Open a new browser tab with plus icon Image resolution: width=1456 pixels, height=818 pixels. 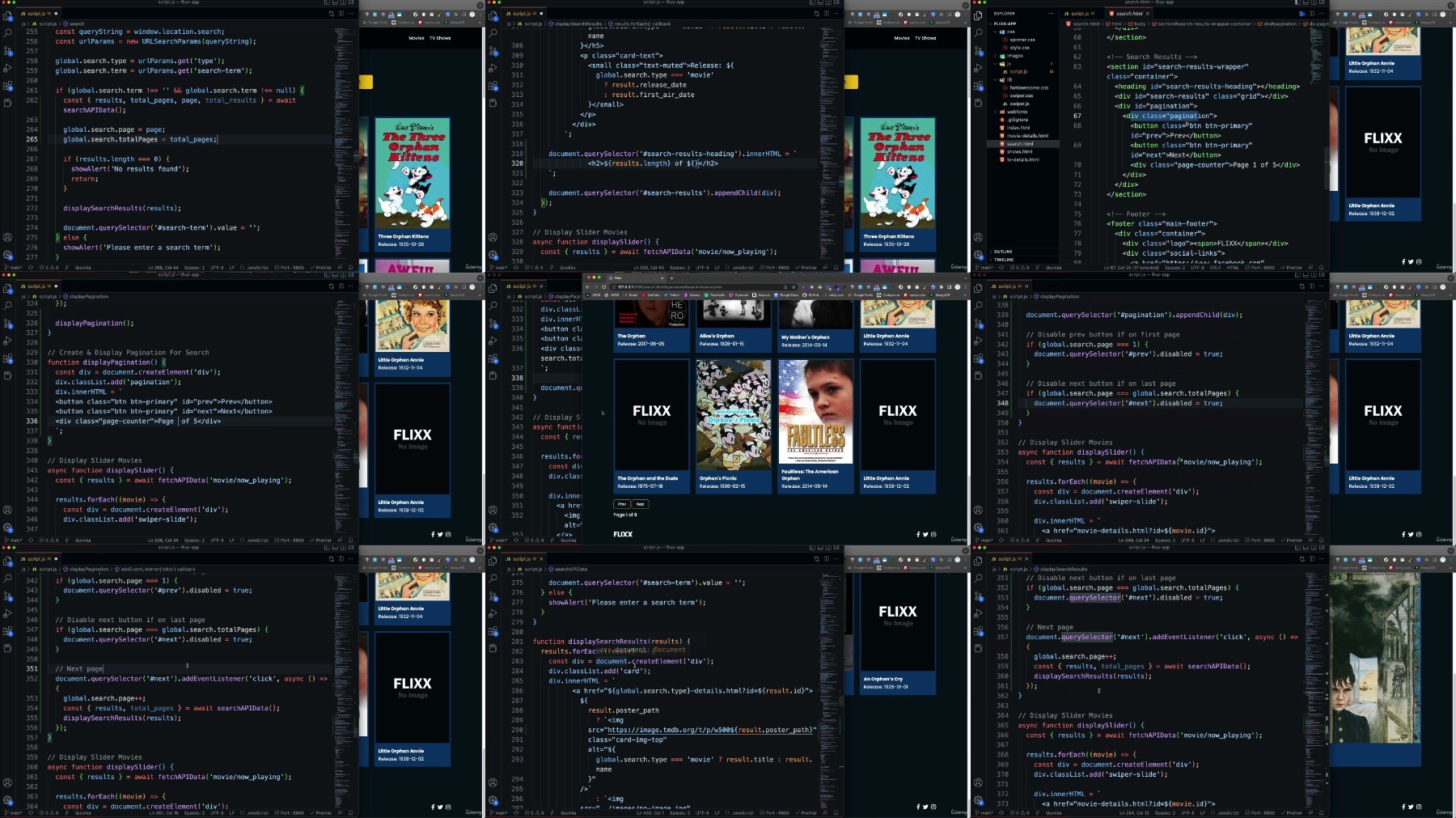pyautogui.click(x=672, y=278)
